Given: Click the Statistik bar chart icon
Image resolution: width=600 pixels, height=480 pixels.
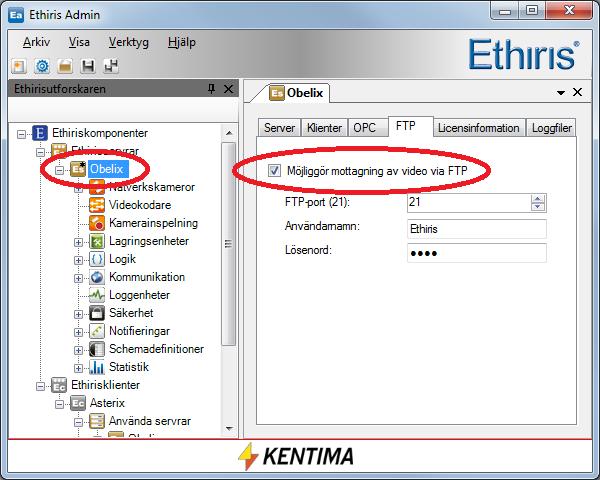Looking at the screenshot, I should [x=97, y=367].
